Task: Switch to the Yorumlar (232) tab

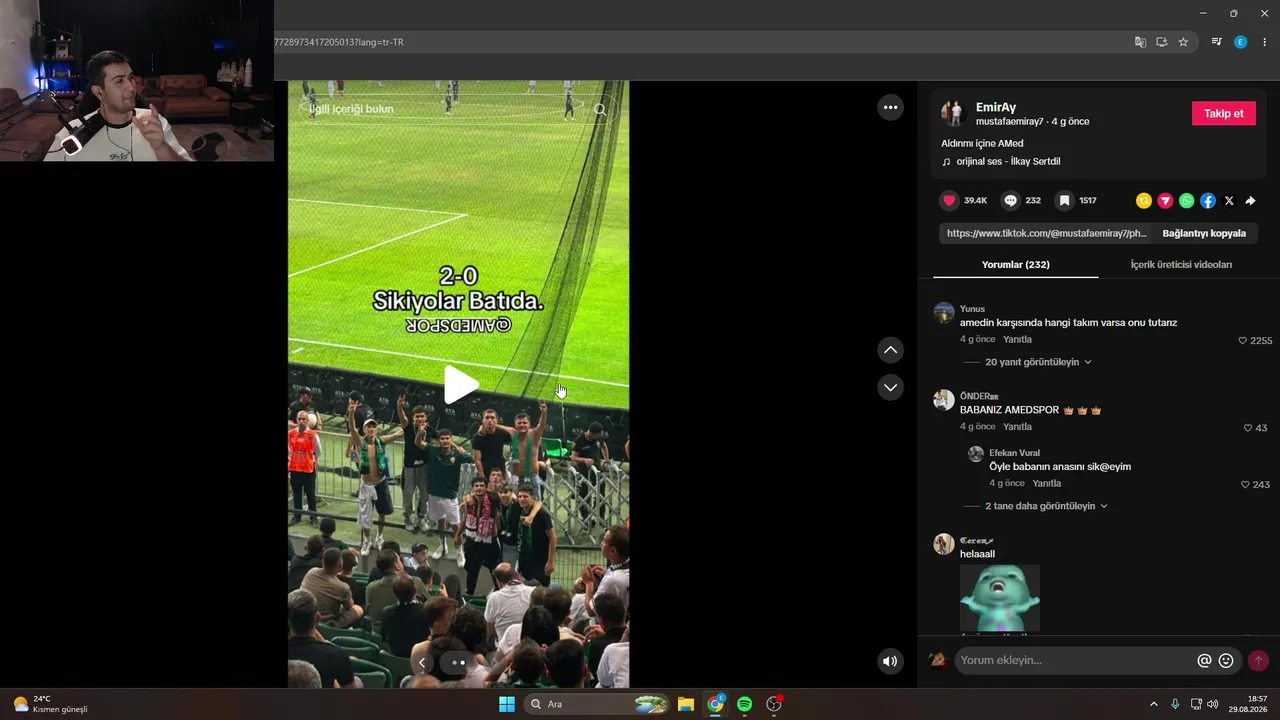Action: click(x=1015, y=265)
